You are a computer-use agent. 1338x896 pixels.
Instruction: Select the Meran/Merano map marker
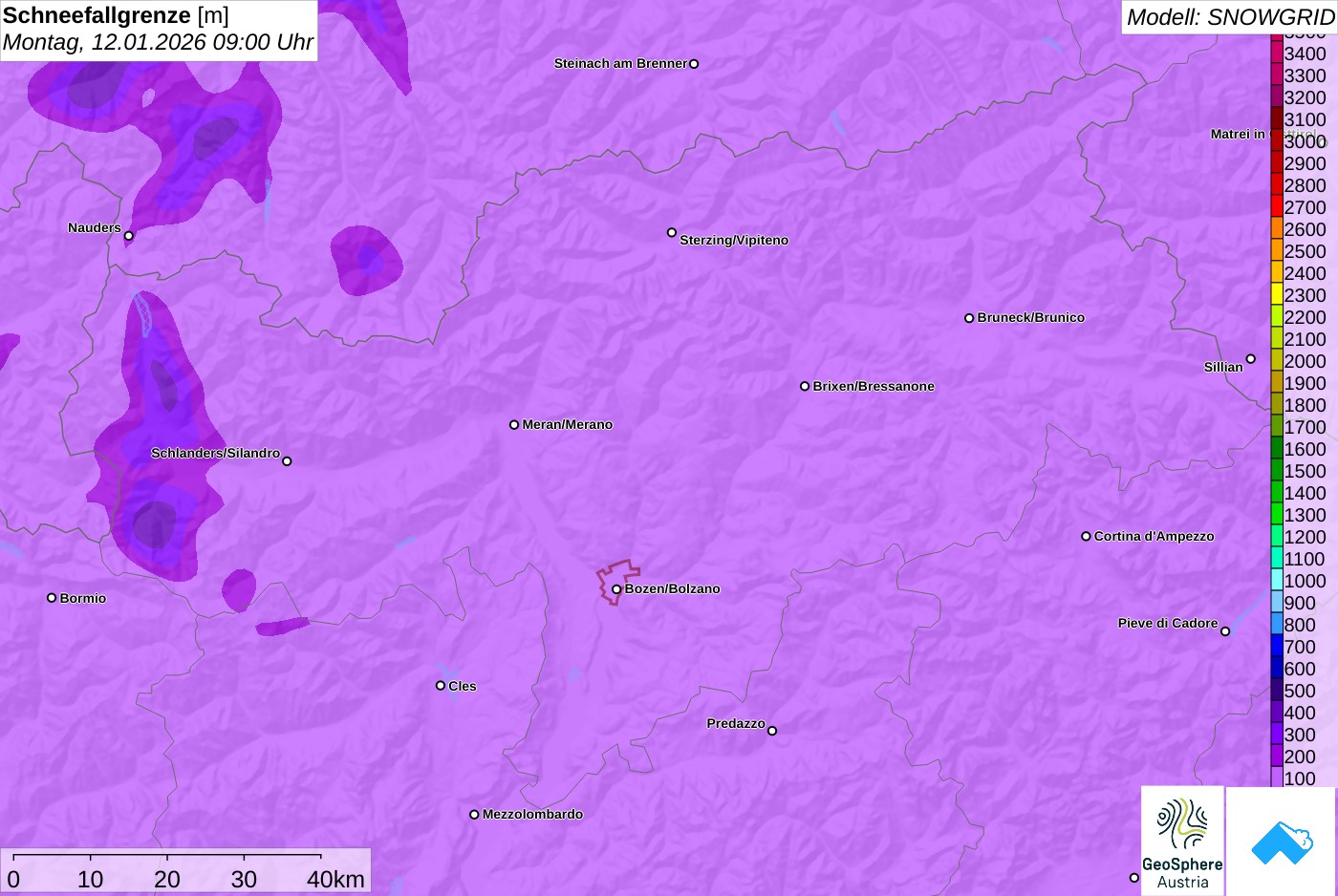pos(514,424)
